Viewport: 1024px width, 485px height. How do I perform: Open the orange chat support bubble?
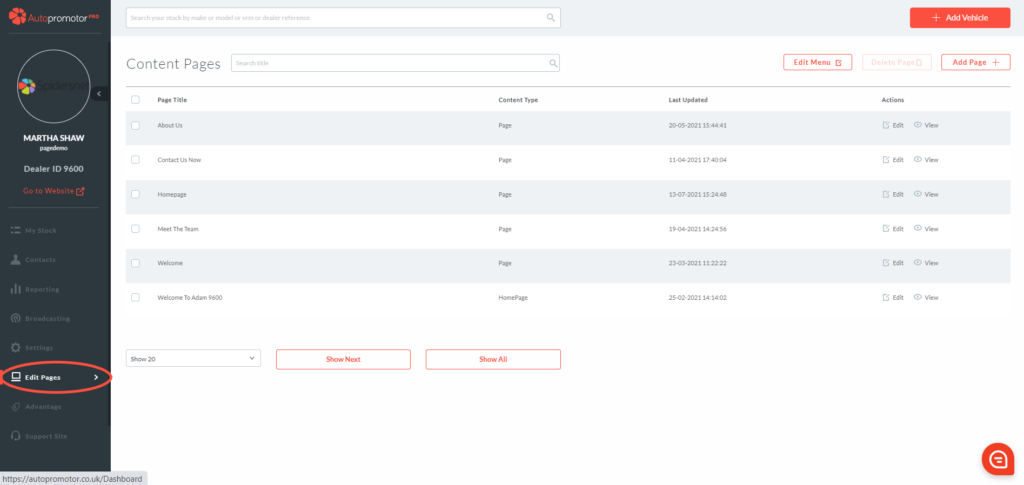tap(997, 458)
